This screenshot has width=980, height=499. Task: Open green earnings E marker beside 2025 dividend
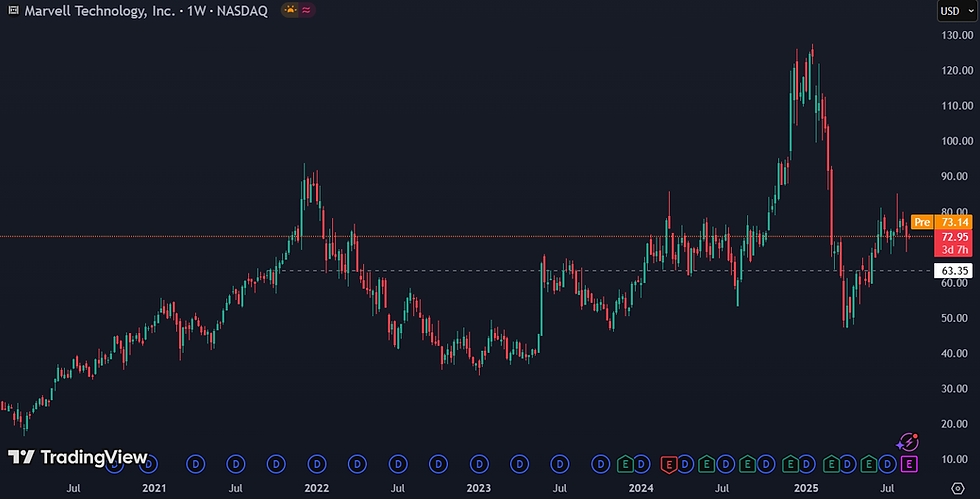[790, 464]
